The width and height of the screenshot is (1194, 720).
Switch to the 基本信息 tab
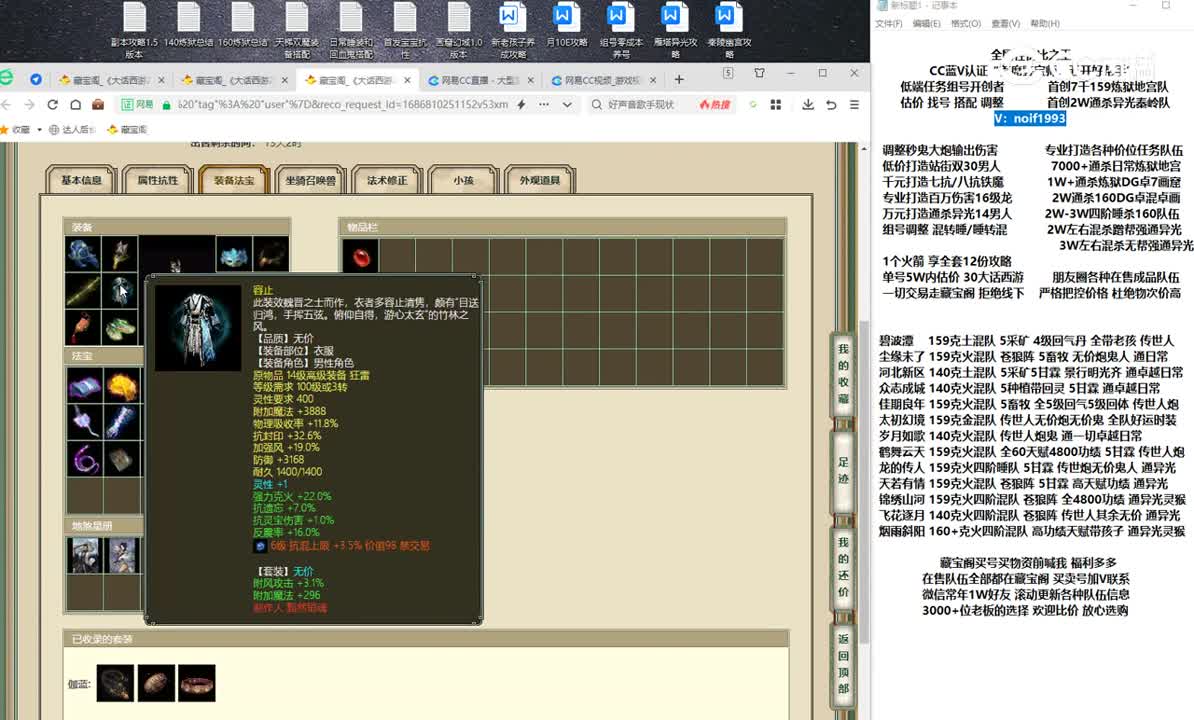pyautogui.click(x=82, y=181)
